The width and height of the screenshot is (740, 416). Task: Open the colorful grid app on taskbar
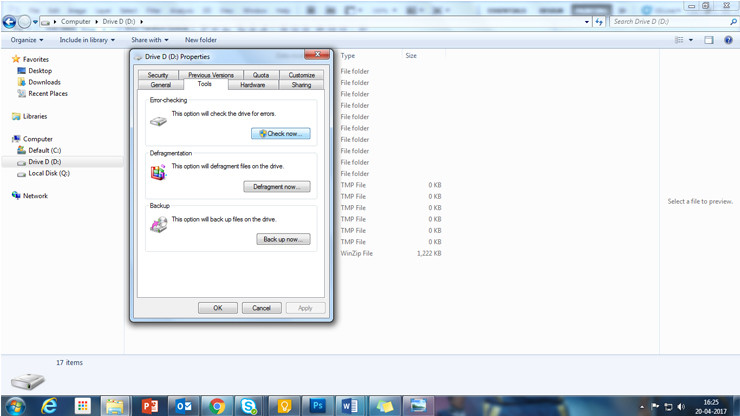(x=83, y=406)
